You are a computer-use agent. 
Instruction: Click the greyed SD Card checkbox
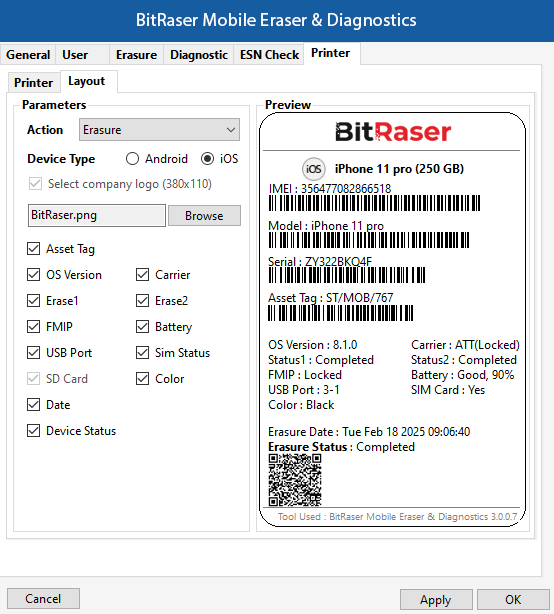33,379
